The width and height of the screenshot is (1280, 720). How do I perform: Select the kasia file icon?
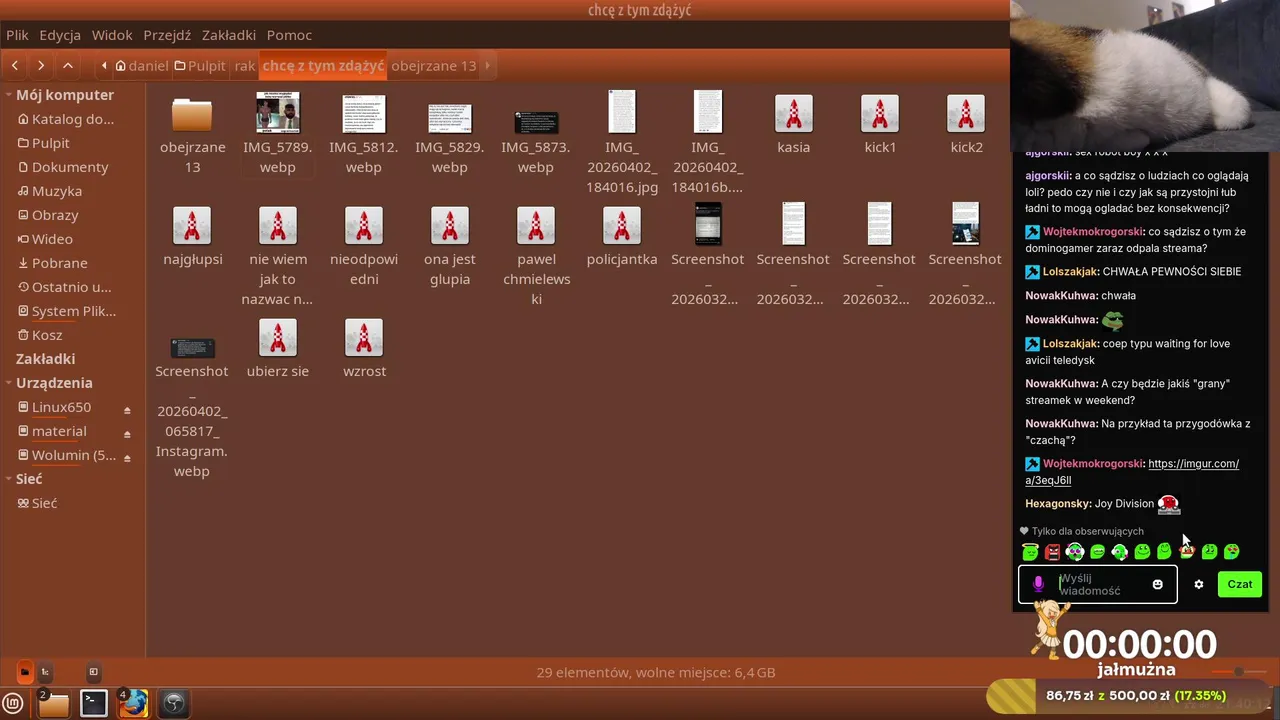pyautogui.click(x=794, y=114)
